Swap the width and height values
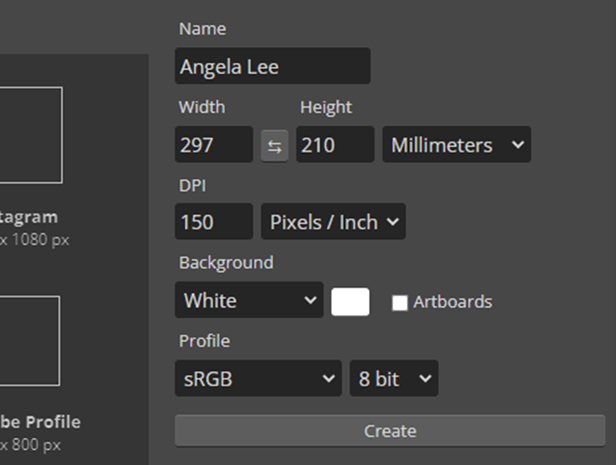Image resolution: width=616 pixels, height=465 pixels. (274, 146)
